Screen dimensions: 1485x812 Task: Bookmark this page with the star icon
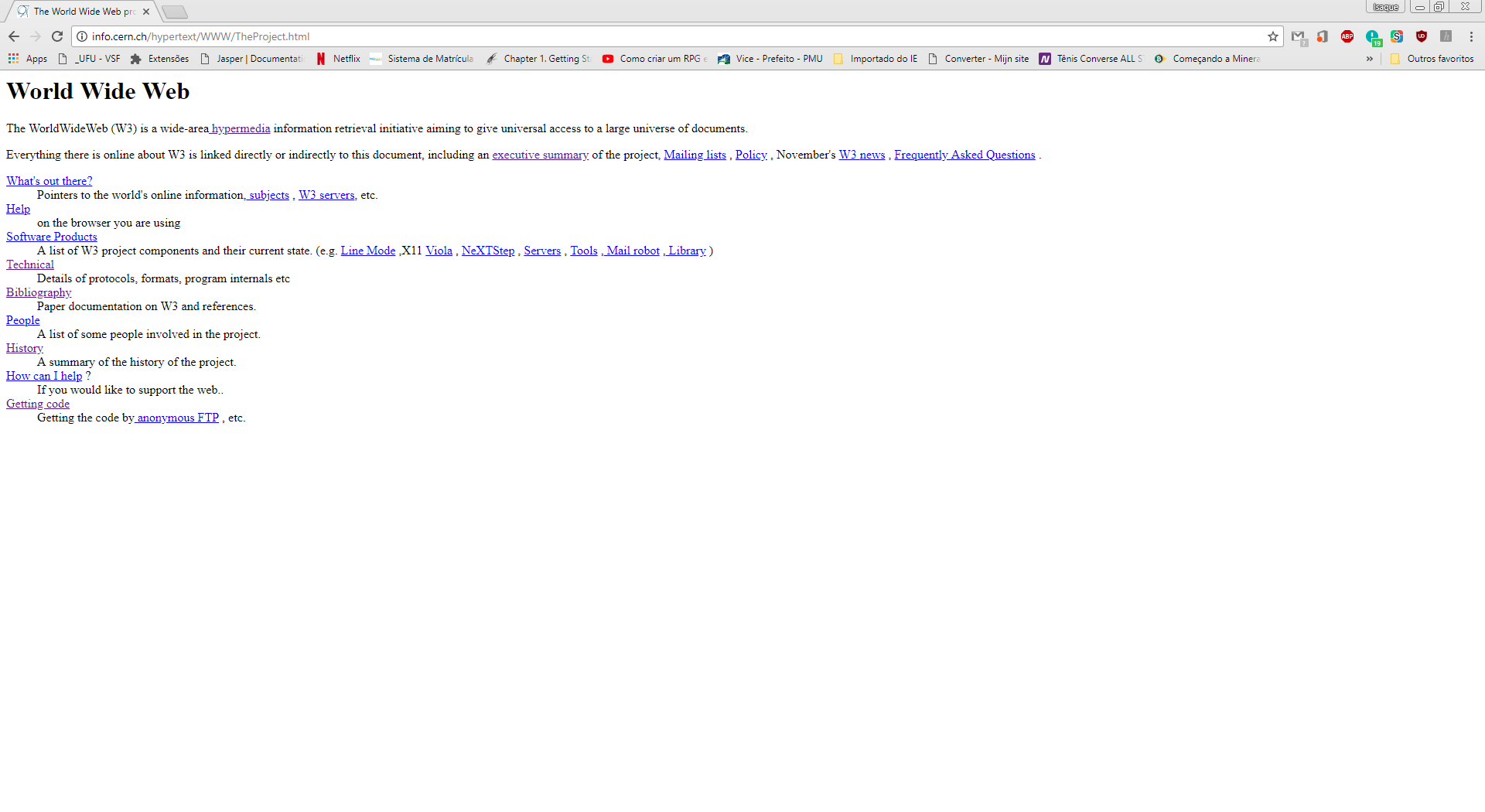tap(1272, 36)
